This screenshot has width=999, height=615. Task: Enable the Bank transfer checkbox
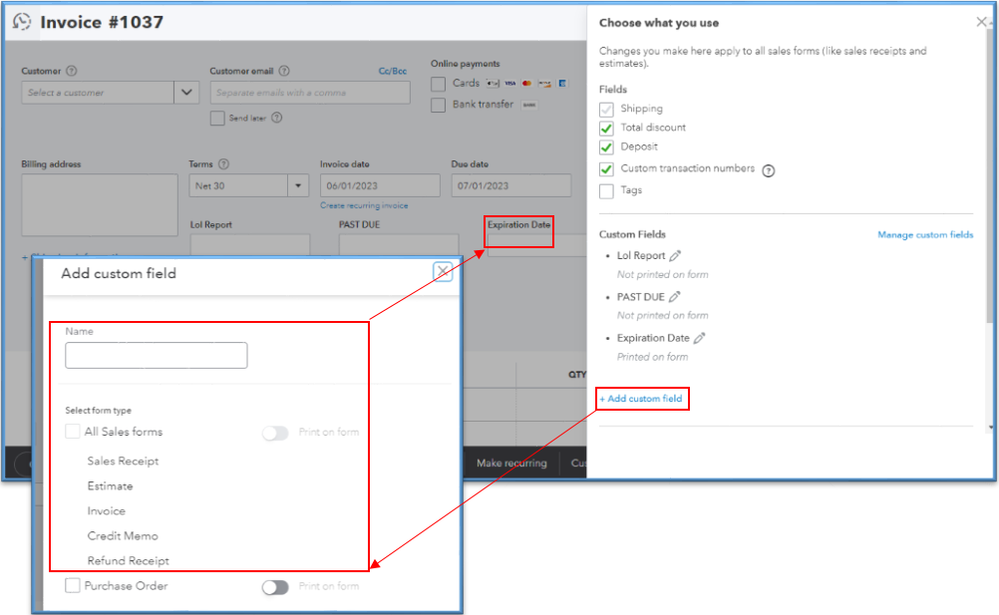coord(438,105)
